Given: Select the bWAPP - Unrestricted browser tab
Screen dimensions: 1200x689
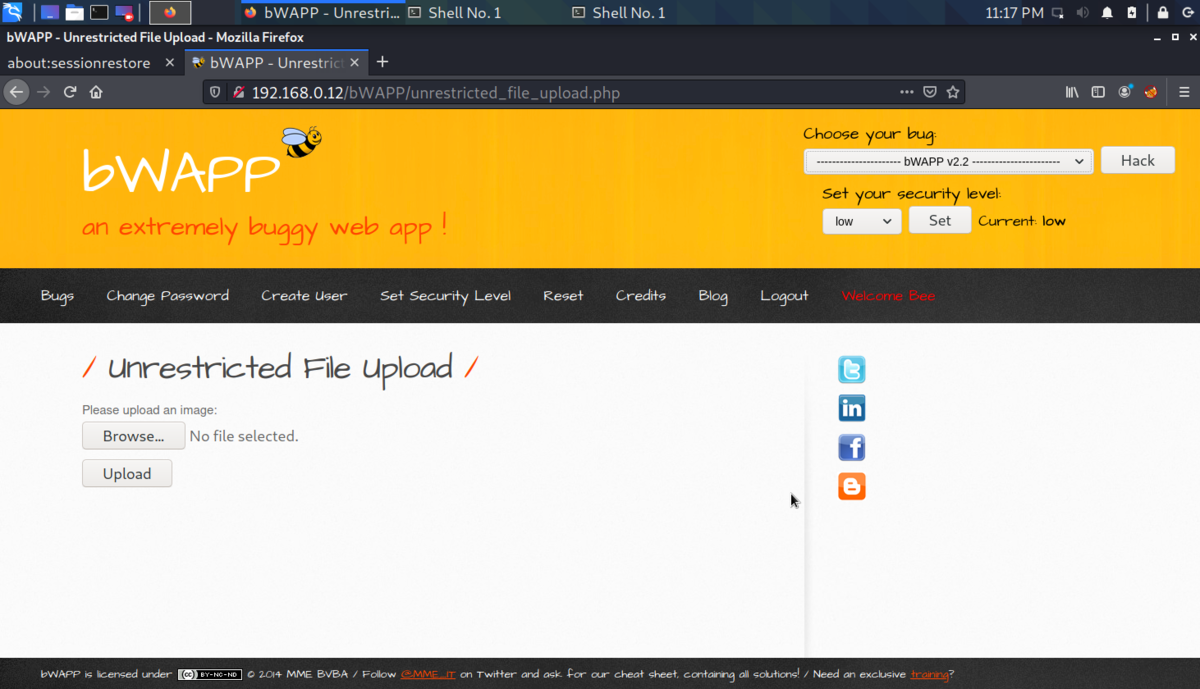Looking at the screenshot, I should coord(275,63).
